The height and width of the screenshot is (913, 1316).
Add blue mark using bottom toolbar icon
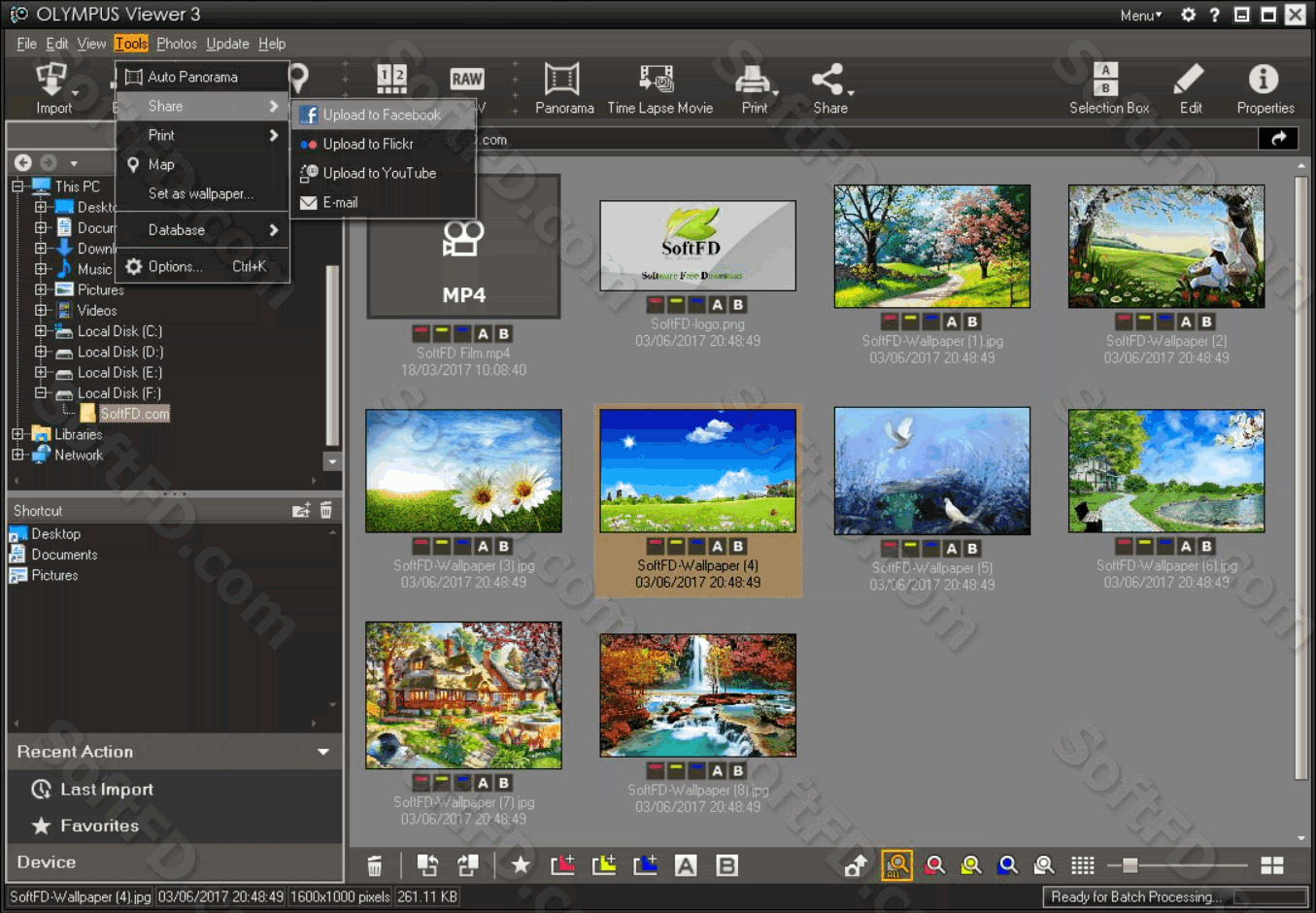click(645, 864)
